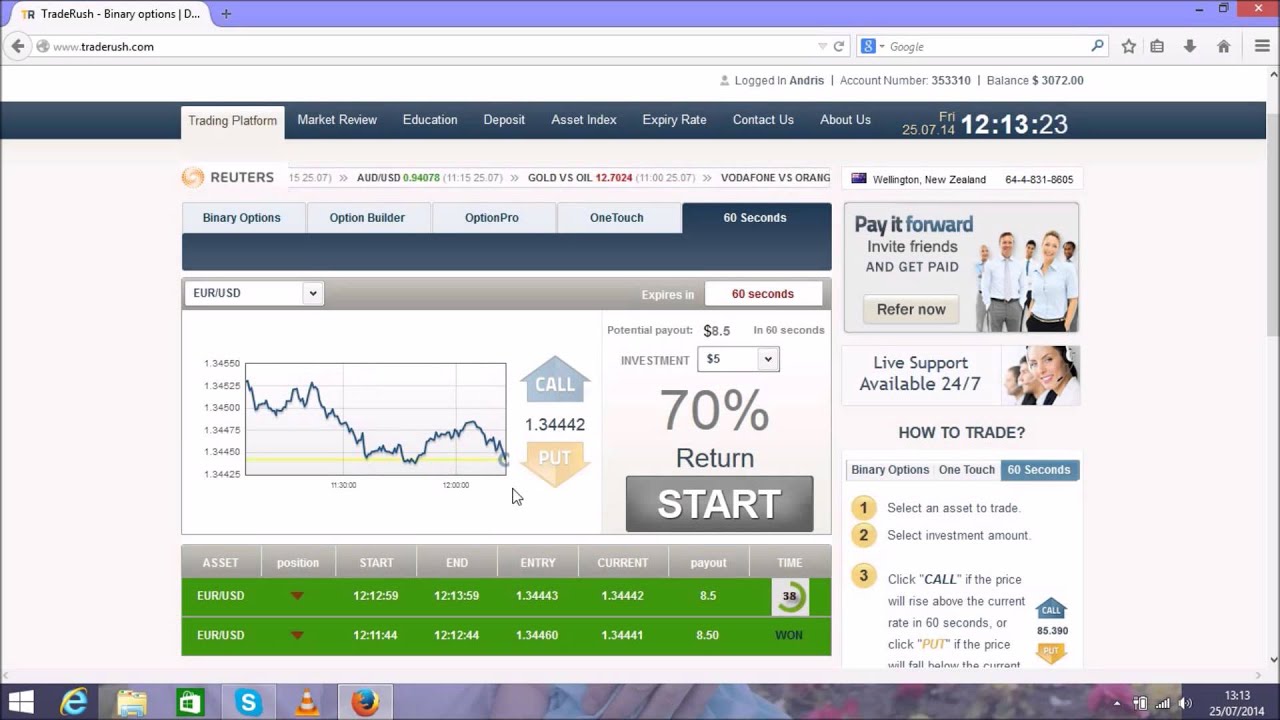Show How to Trade 60 Seconds tab
1280x720 pixels.
[x=1039, y=470]
